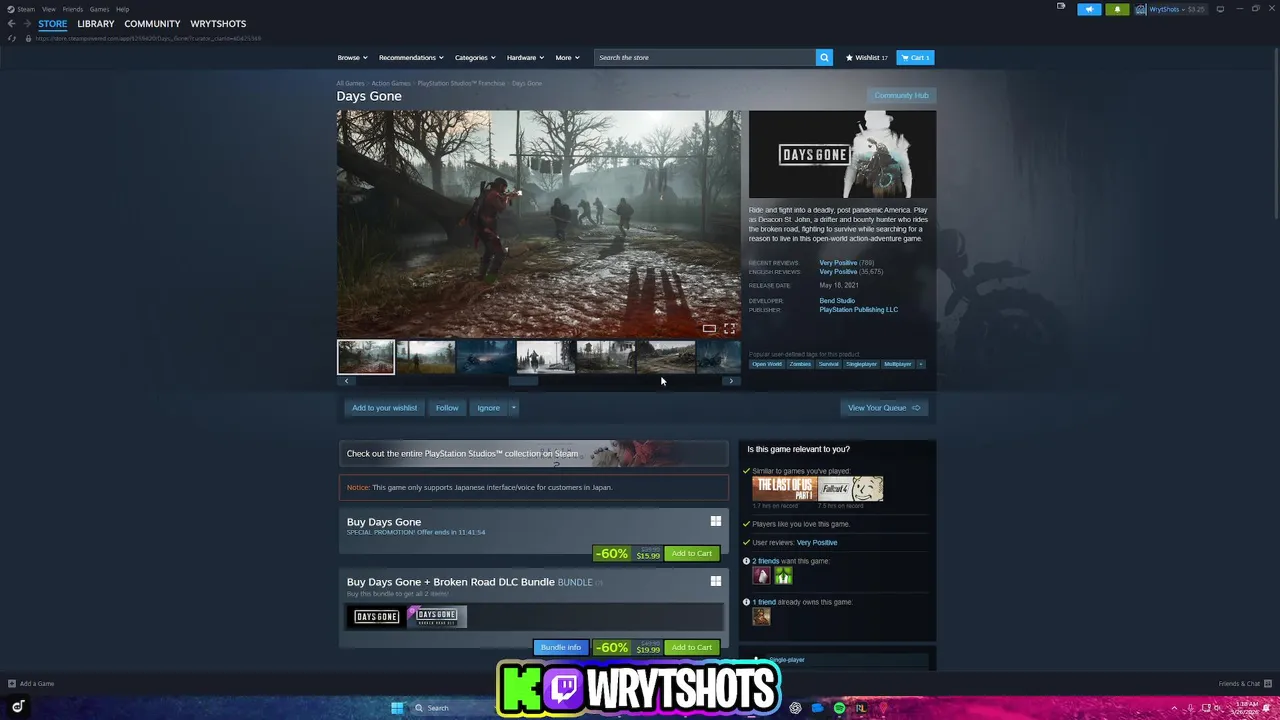Click the Bundle info button
Screen dimensions: 1280x720
(560, 647)
